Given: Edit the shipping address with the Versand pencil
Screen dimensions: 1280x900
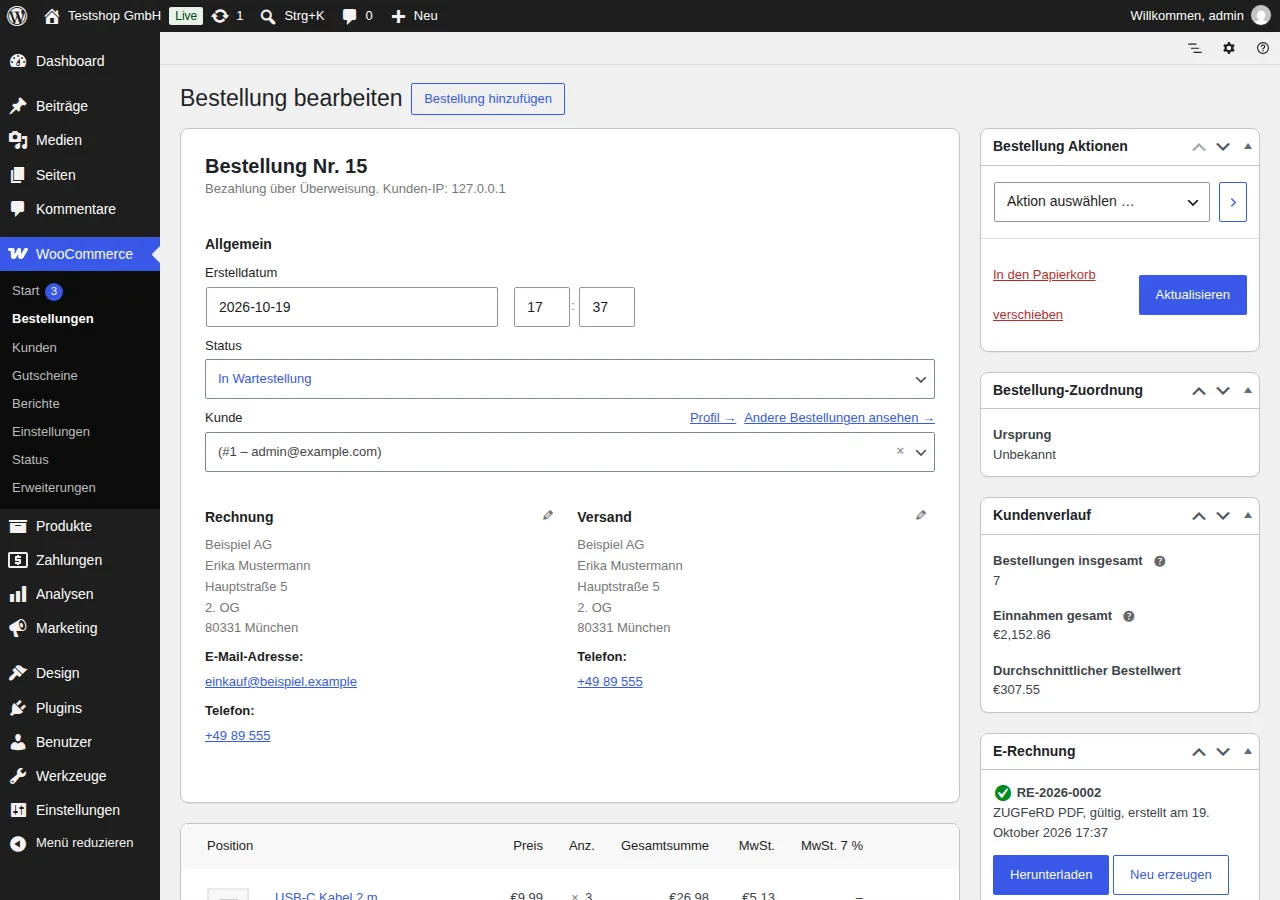Looking at the screenshot, I should click(921, 515).
